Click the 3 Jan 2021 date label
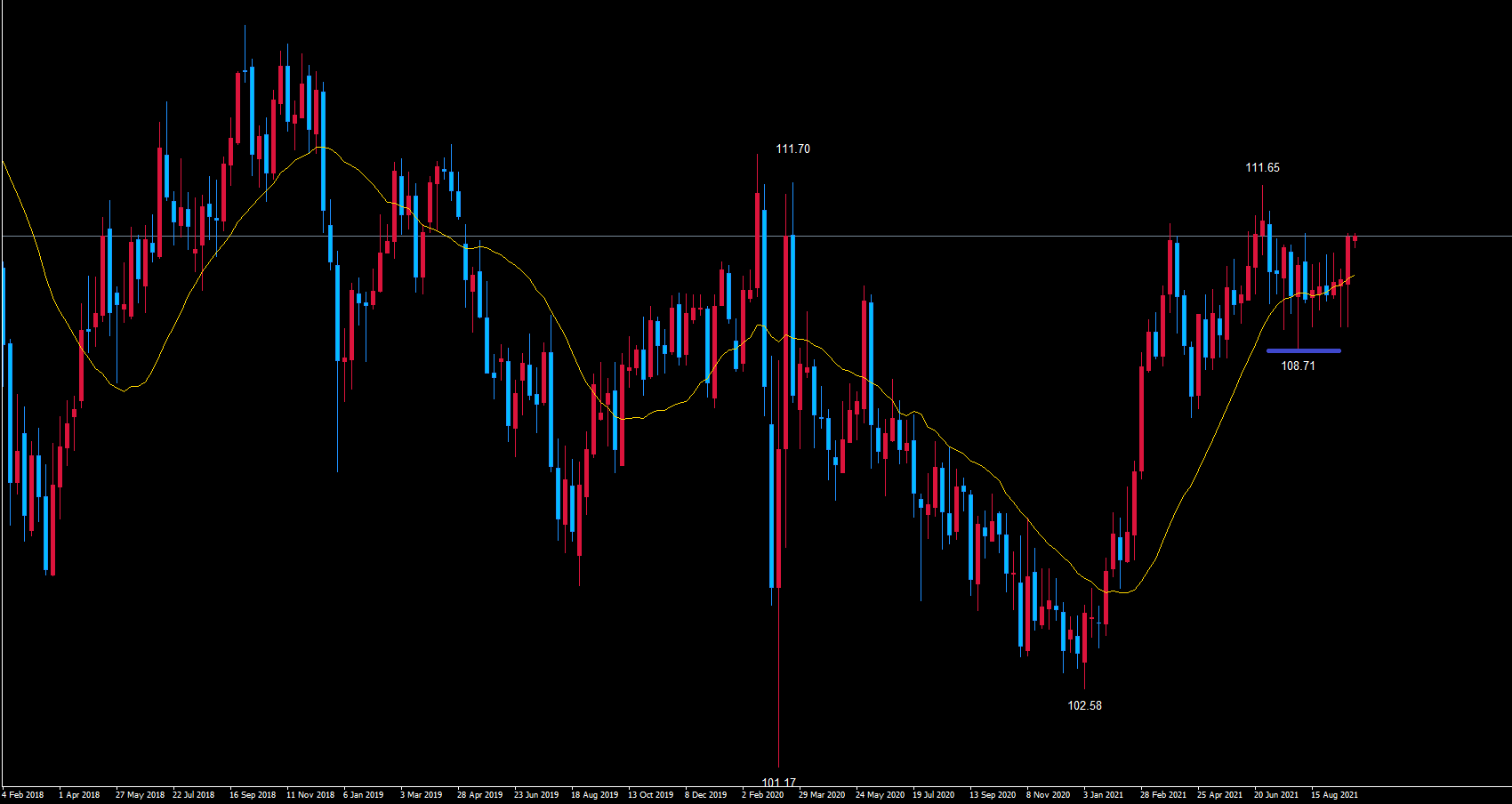Image resolution: width=1512 pixels, height=804 pixels. 1104,795
